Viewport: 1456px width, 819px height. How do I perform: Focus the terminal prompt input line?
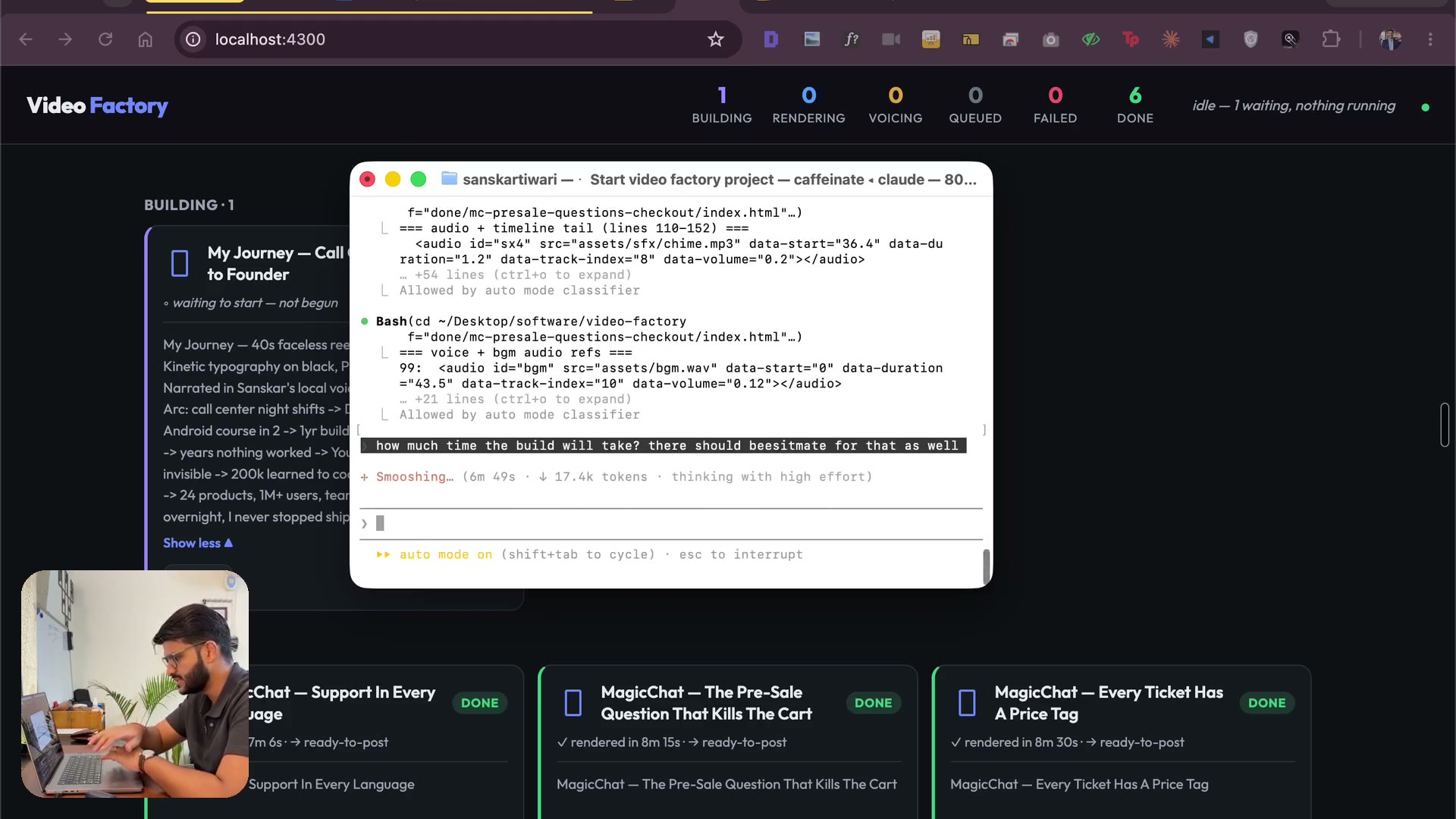[671, 523]
